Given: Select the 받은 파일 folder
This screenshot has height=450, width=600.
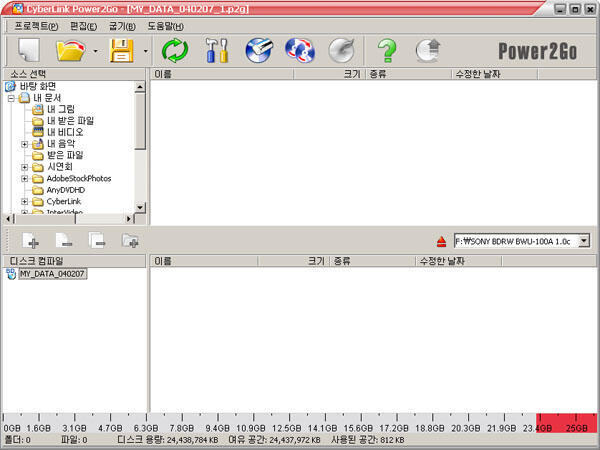Looking at the screenshot, I should [65, 155].
